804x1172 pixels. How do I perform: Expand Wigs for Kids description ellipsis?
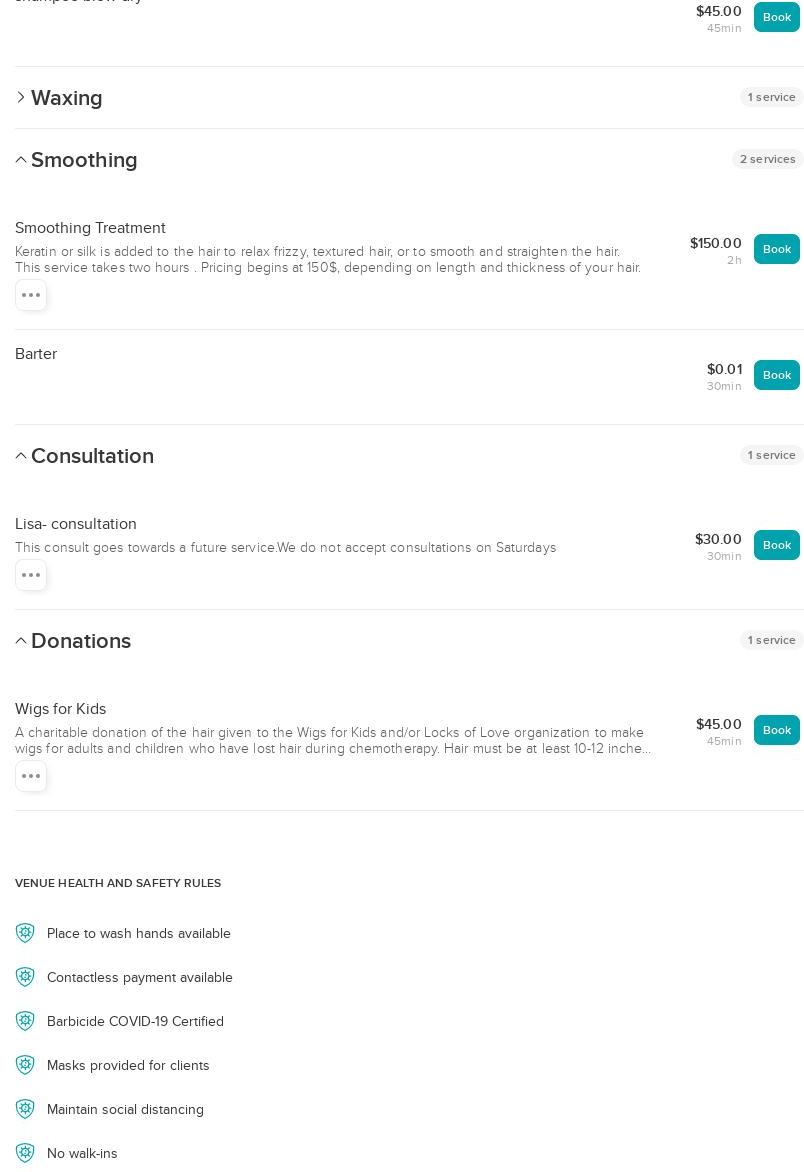31,776
